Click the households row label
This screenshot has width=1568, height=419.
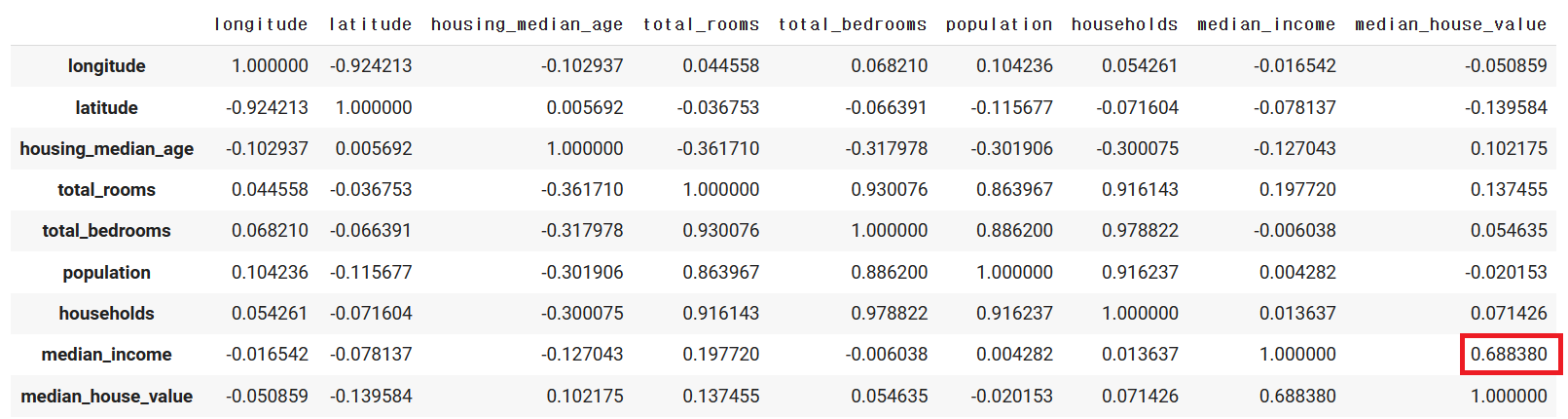point(106,314)
